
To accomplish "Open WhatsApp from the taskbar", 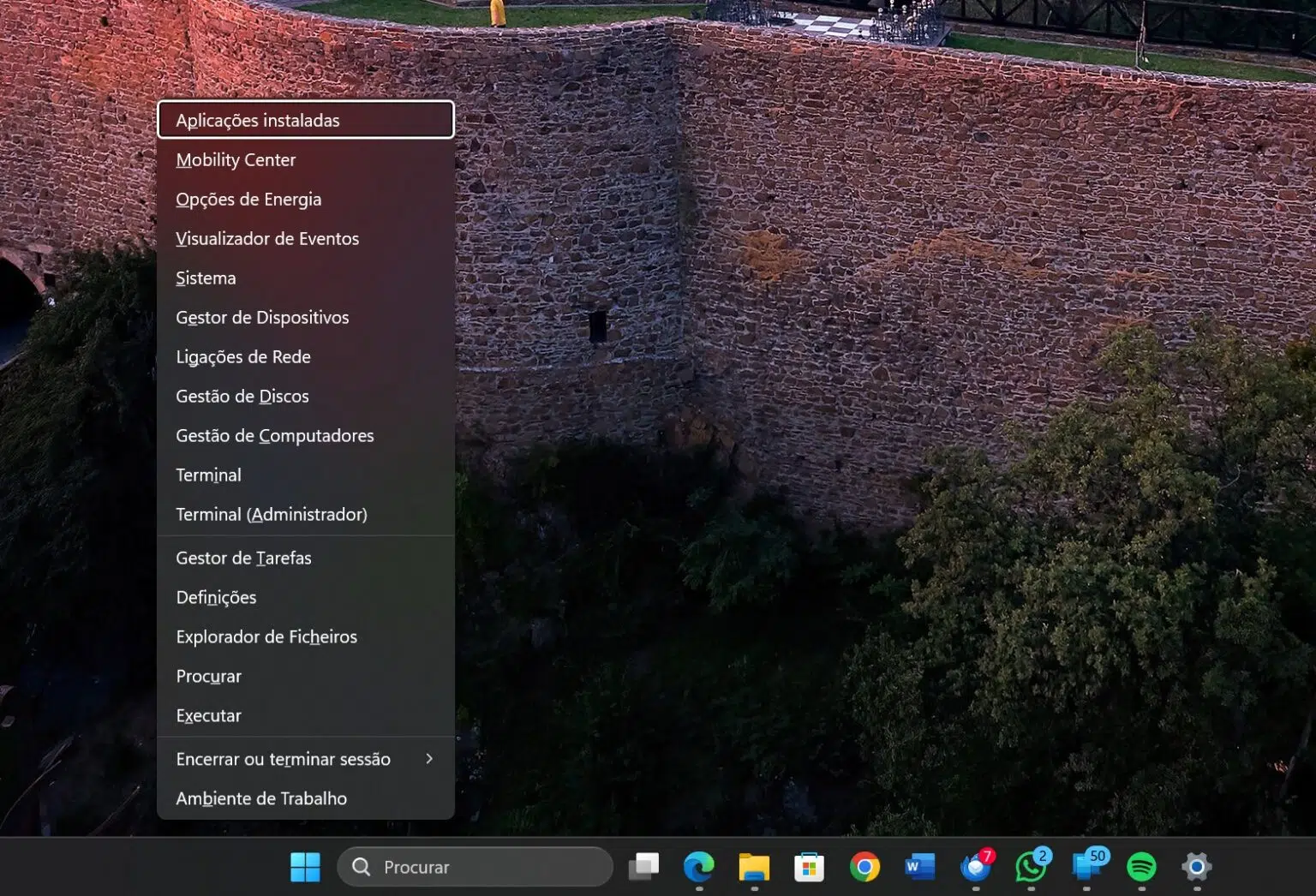I will [1031, 867].
